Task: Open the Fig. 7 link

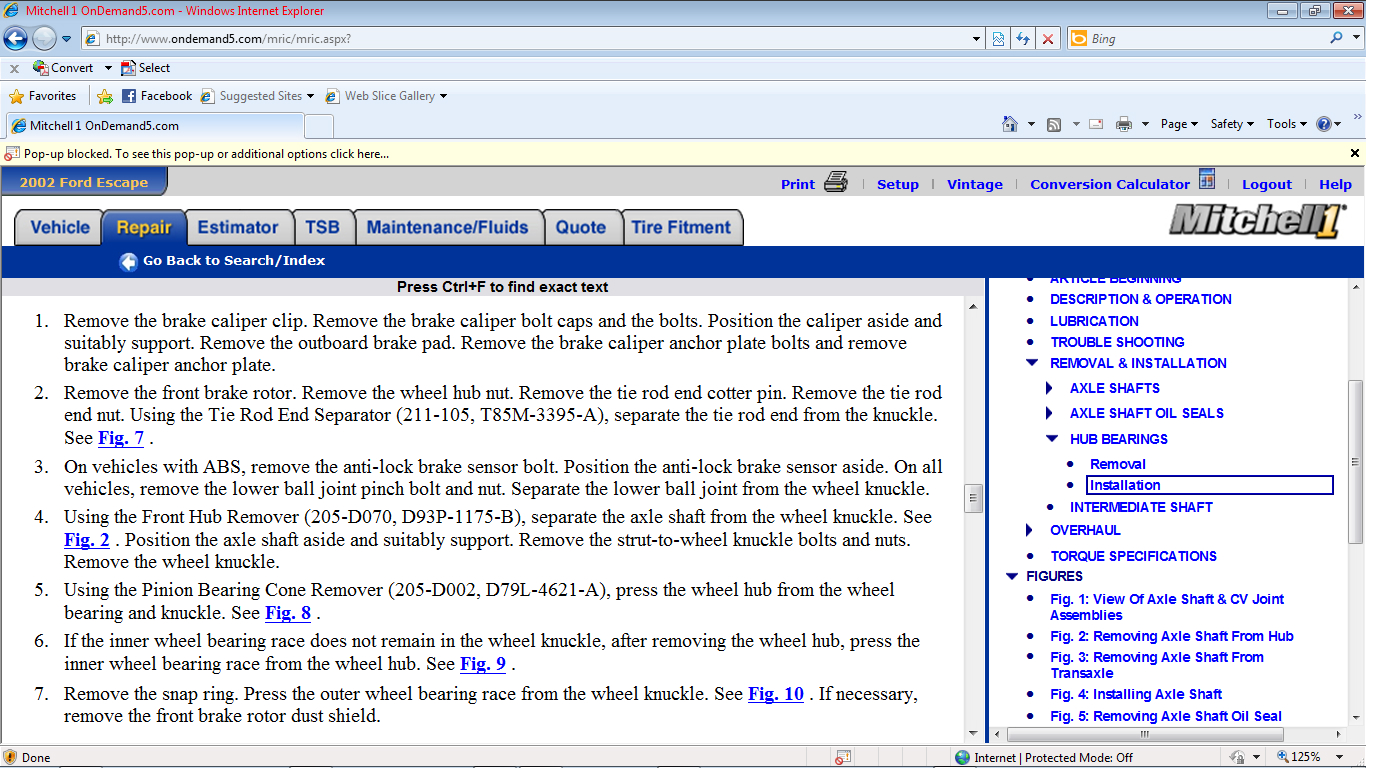Action: pos(121,438)
